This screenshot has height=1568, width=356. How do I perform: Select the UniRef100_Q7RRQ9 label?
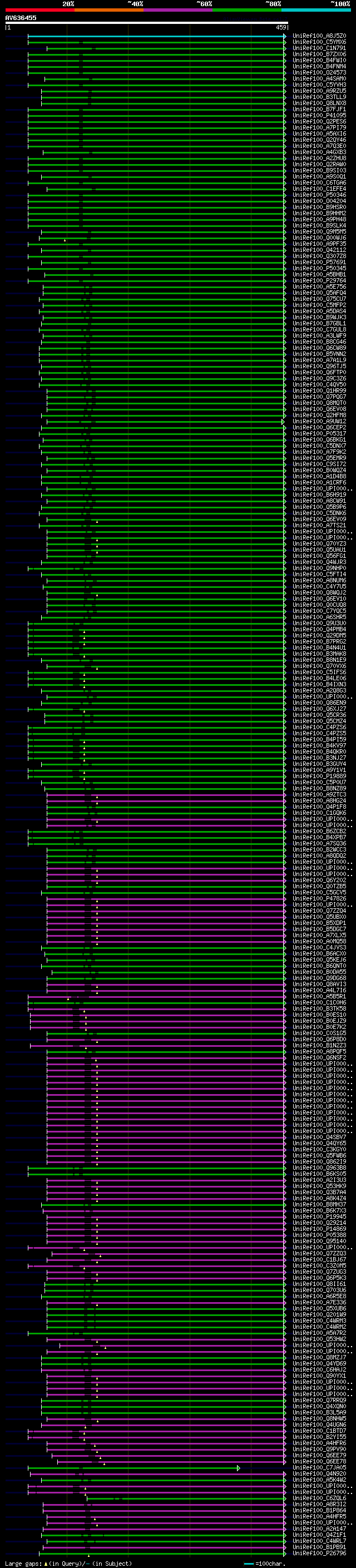[x=319, y=1400]
